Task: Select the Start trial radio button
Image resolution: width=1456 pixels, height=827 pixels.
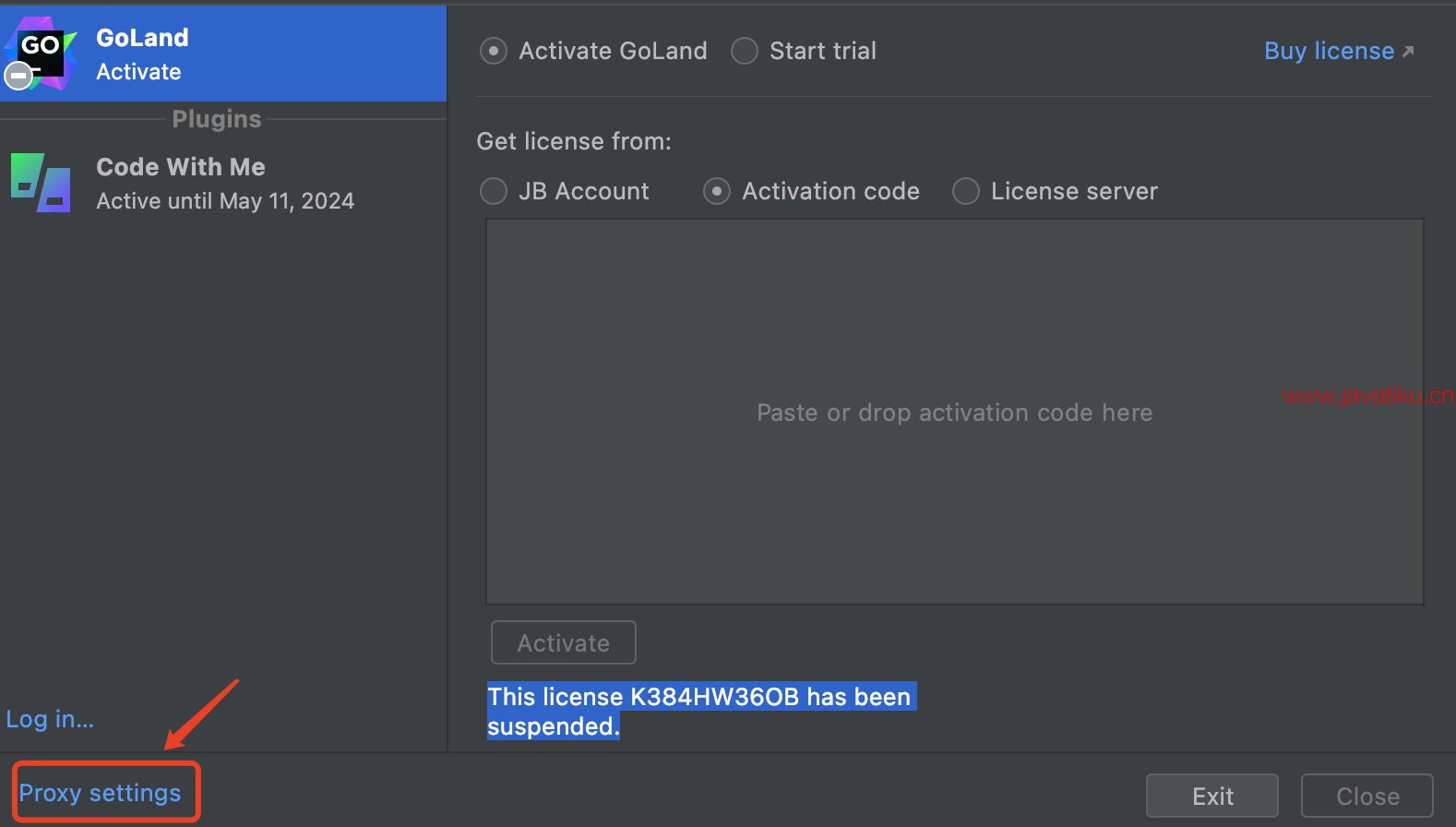Action: pos(745,51)
